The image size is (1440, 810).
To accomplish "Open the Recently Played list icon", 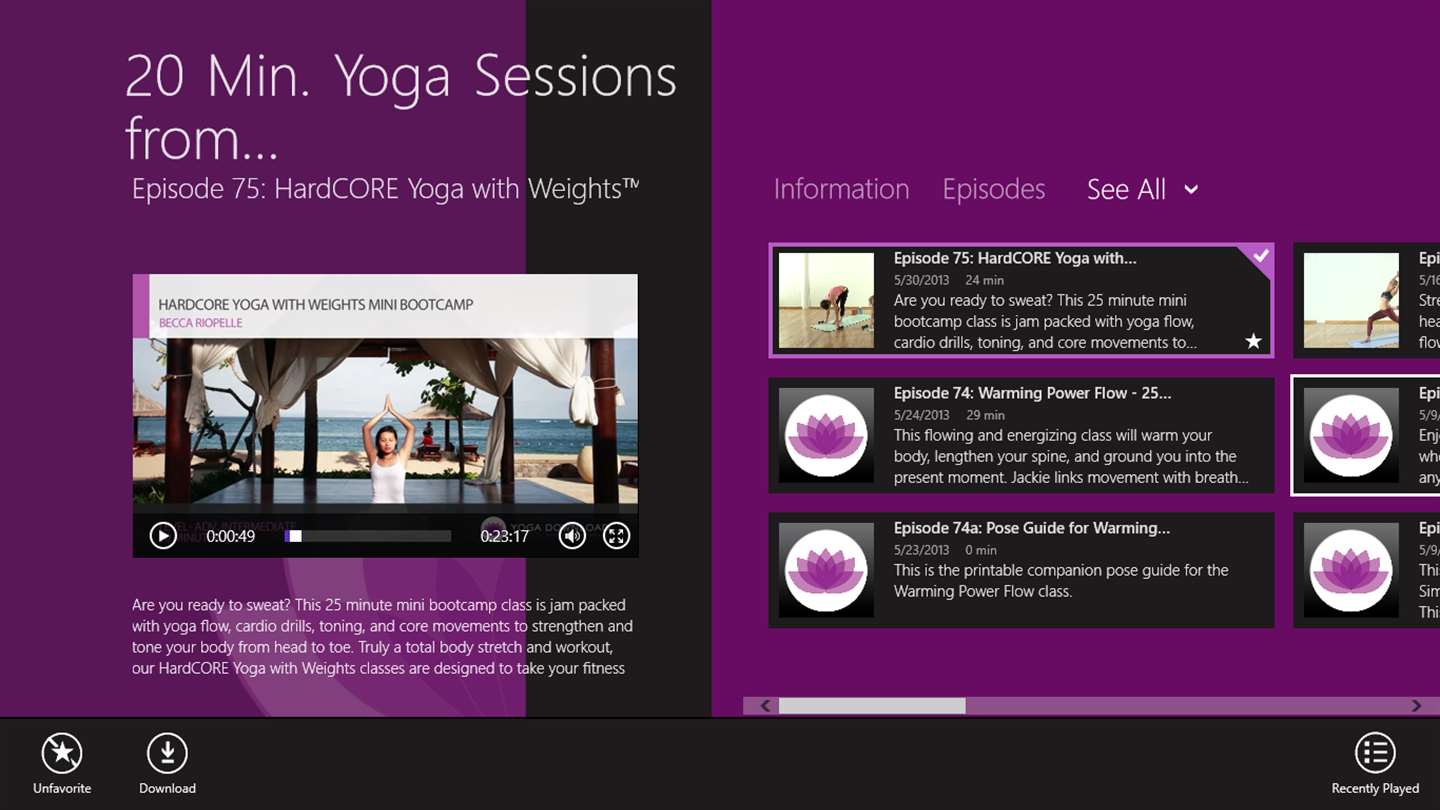I will click(x=1375, y=753).
